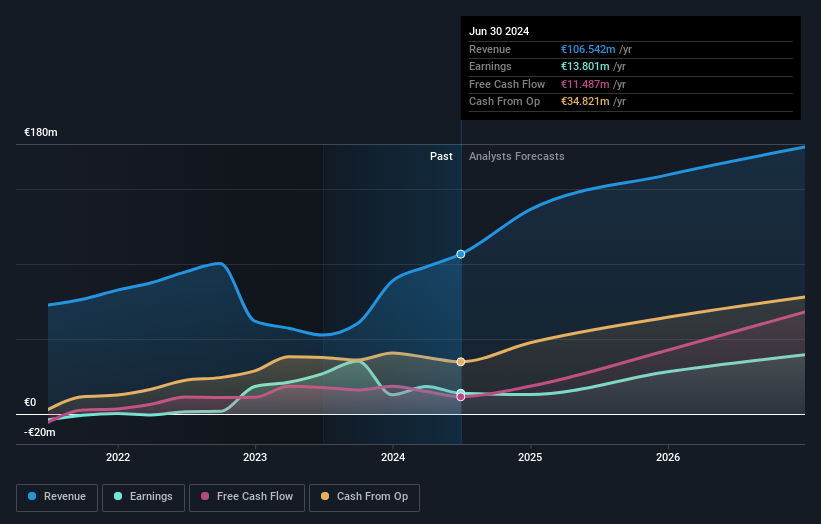821x524 pixels.
Task: Toggle the Cash From Op legend button
Action: coord(364,497)
